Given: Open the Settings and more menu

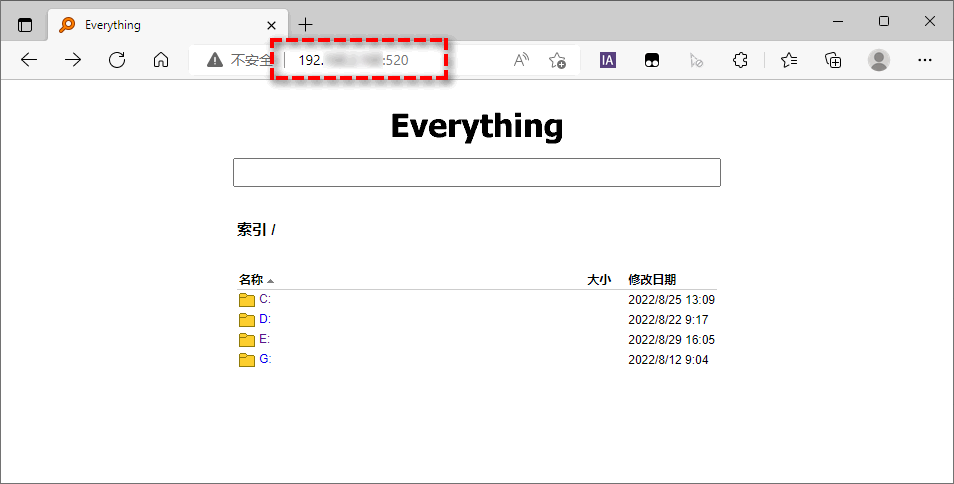Looking at the screenshot, I should [925, 60].
